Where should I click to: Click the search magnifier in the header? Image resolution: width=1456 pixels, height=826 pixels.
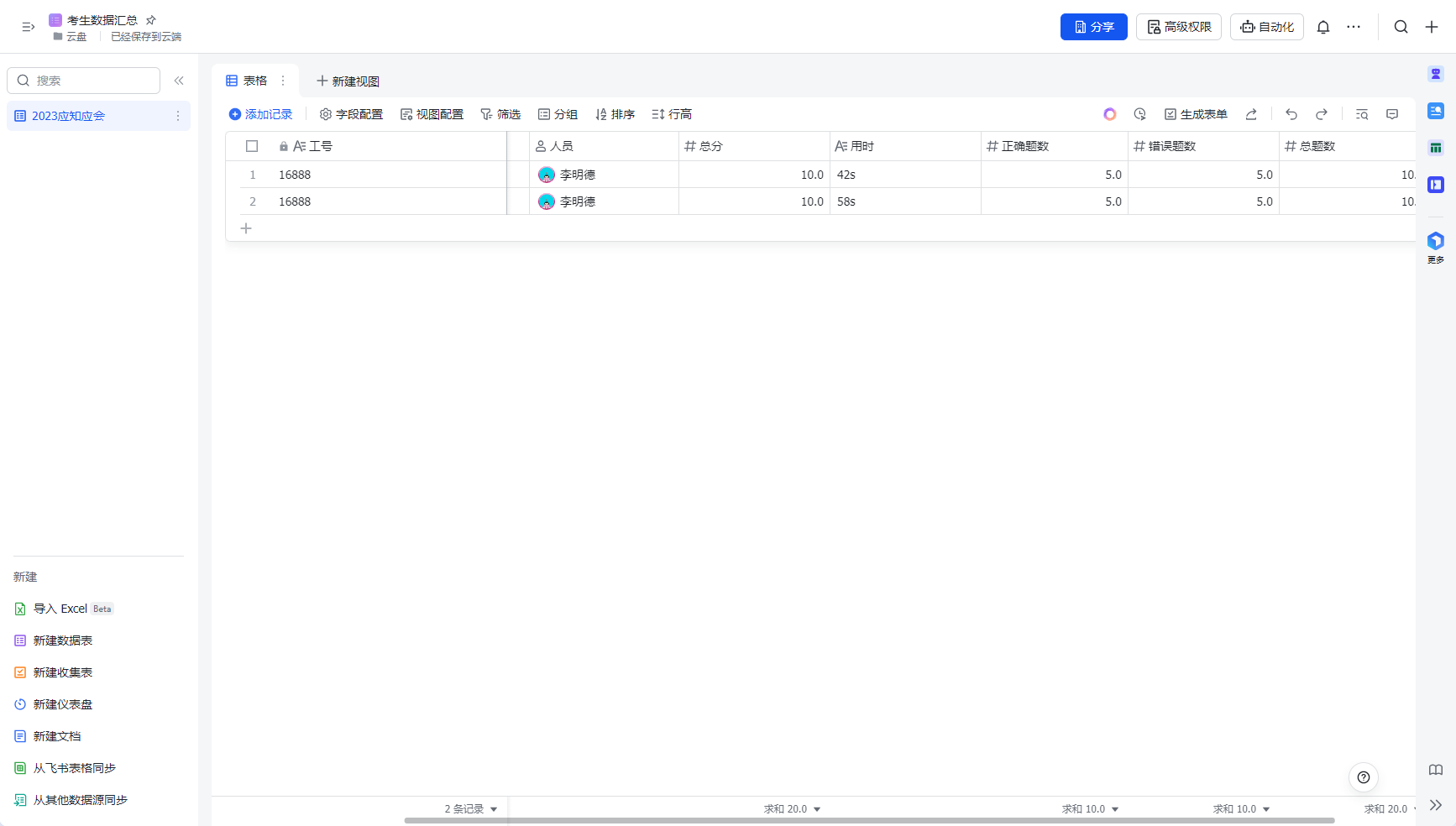pyautogui.click(x=1401, y=27)
